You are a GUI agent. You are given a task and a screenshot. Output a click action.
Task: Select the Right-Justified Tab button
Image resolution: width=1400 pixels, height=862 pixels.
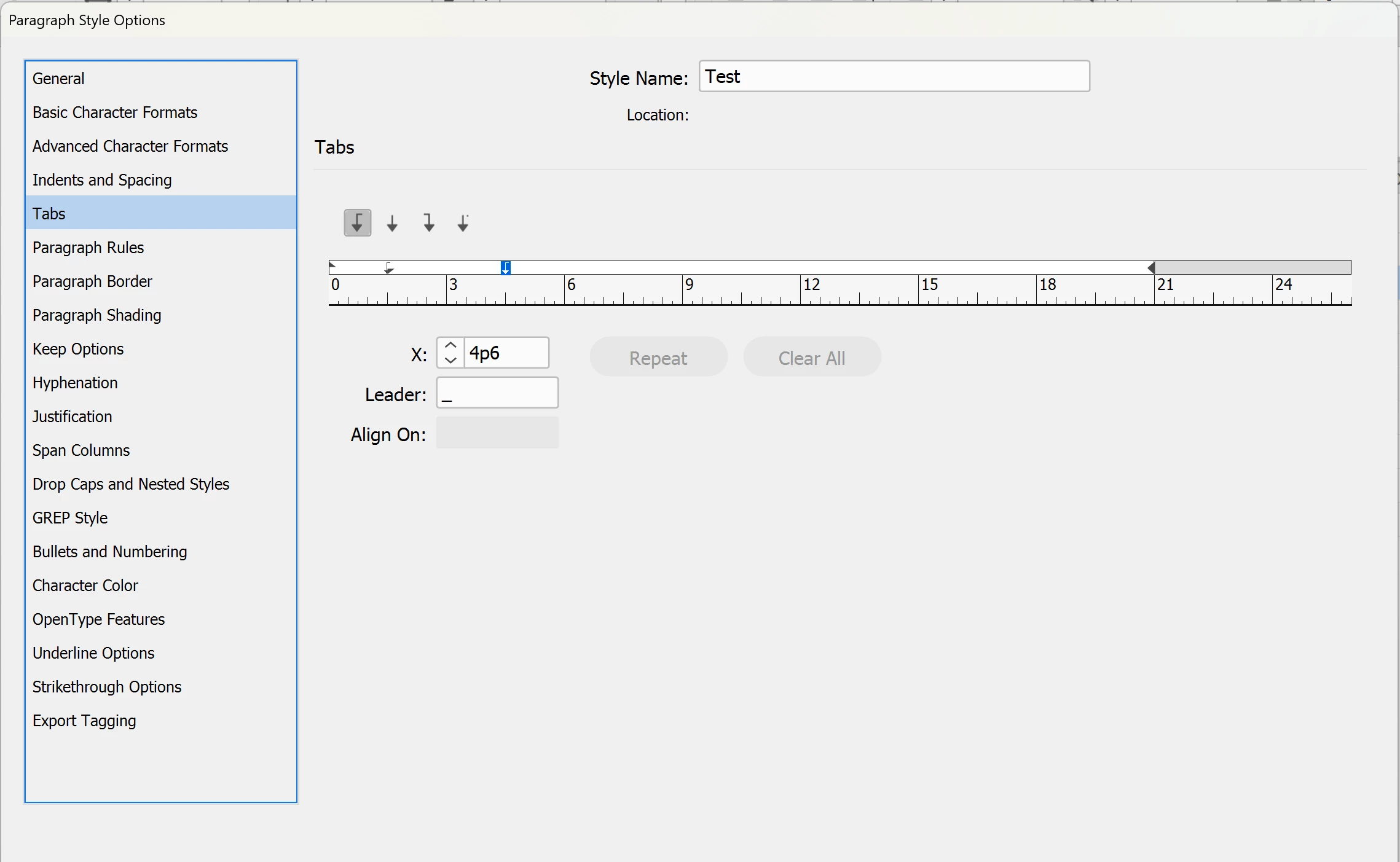click(x=428, y=223)
